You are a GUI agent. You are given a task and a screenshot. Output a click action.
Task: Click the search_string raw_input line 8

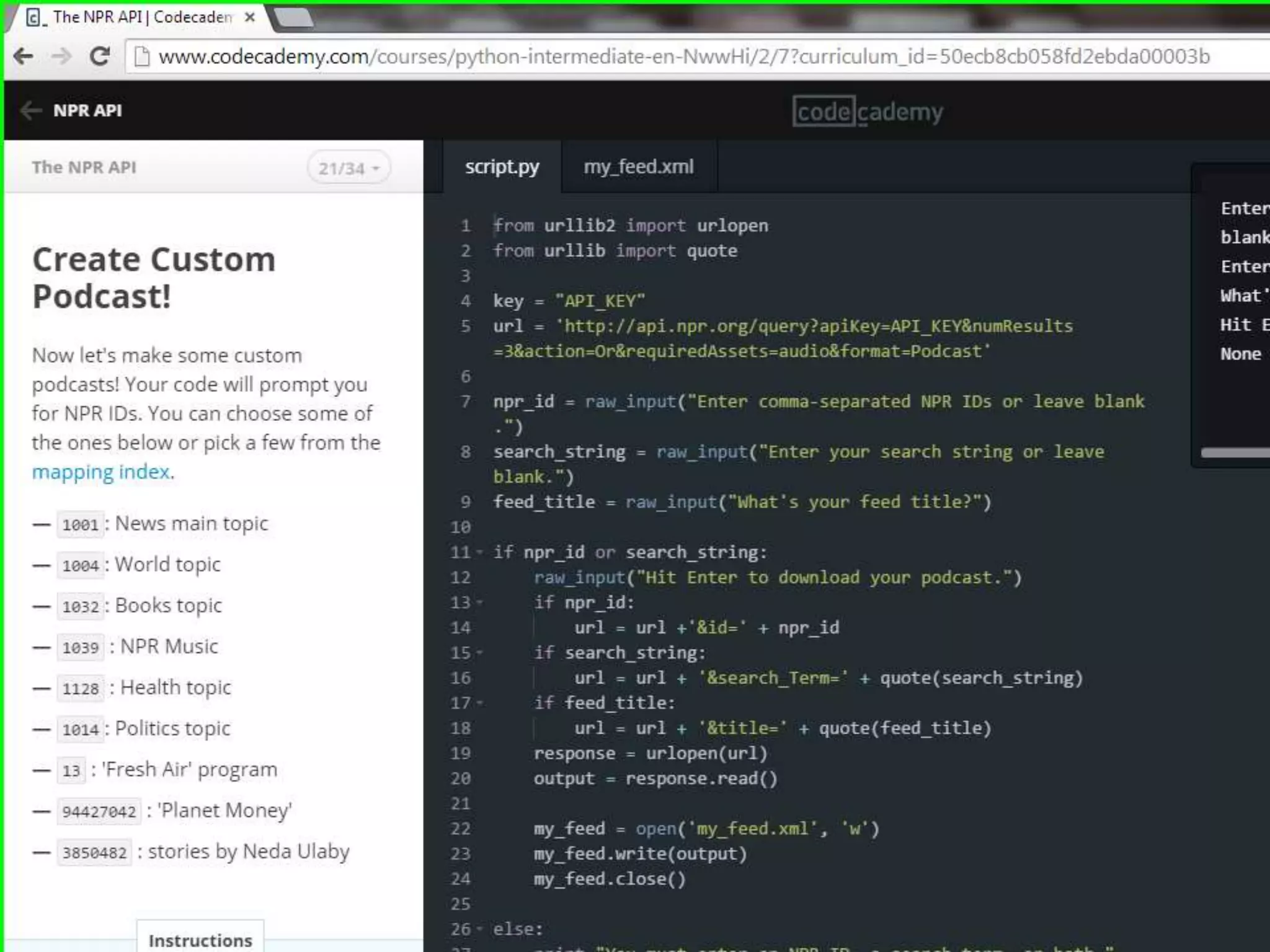coord(799,464)
